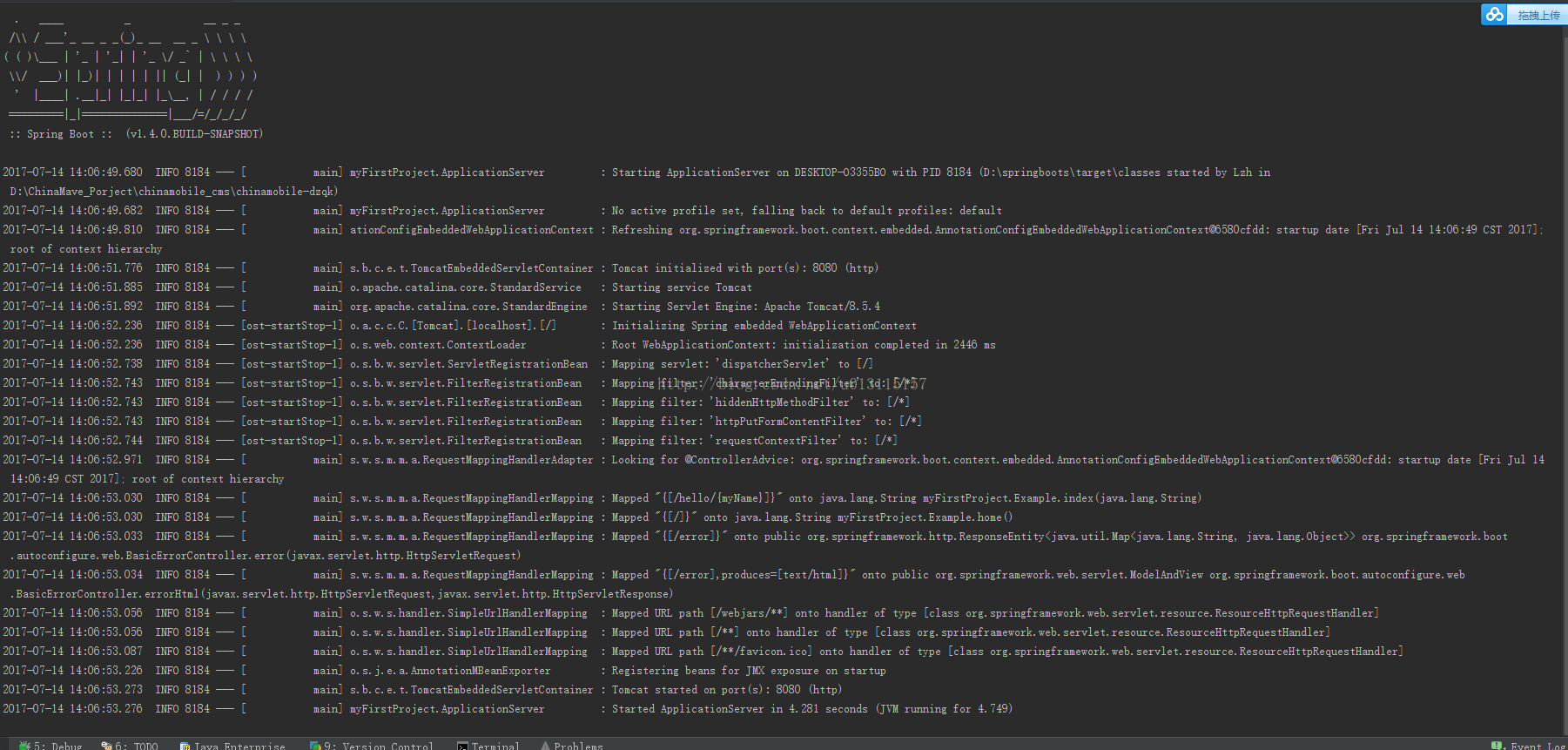Show the Terminal tool window

[488, 745]
